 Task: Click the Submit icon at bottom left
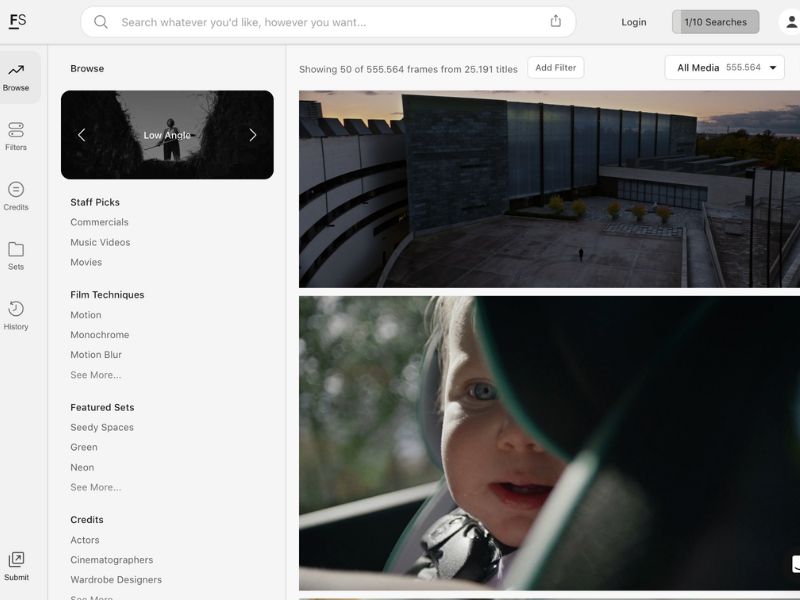[15, 565]
